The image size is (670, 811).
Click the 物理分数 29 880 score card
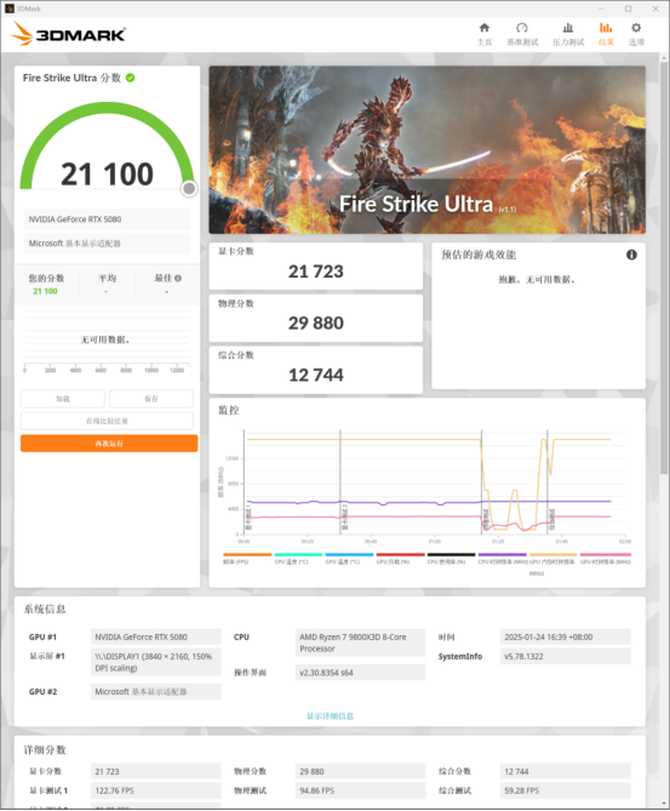(316, 318)
